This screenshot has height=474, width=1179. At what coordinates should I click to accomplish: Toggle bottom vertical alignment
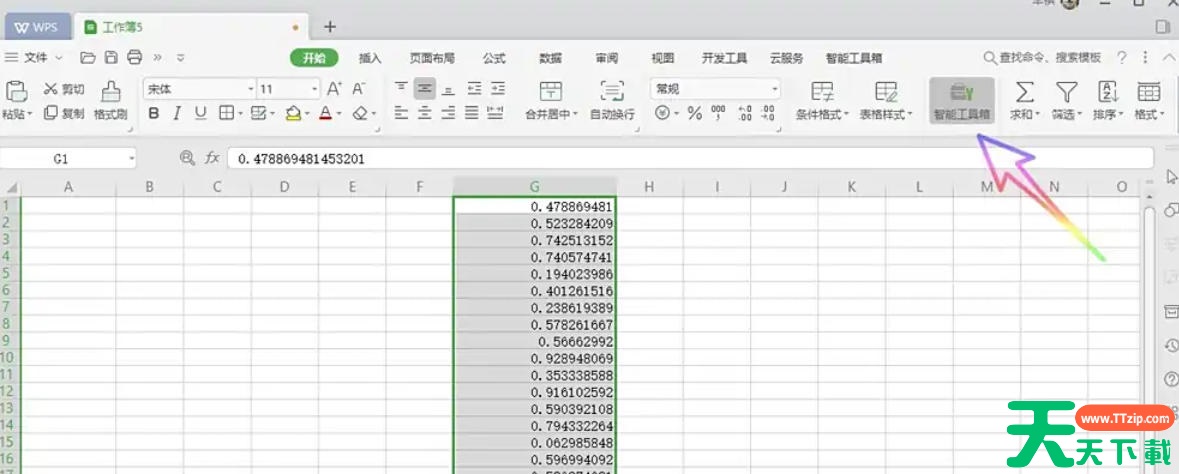[x=448, y=89]
